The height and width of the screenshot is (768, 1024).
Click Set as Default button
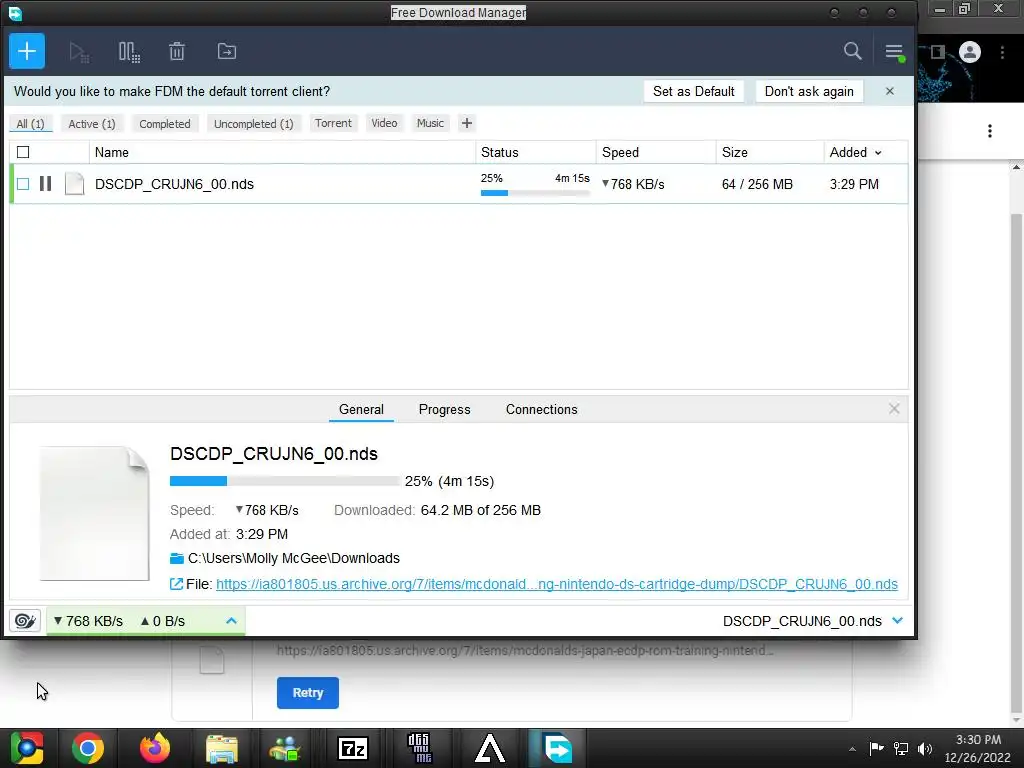click(x=694, y=91)
